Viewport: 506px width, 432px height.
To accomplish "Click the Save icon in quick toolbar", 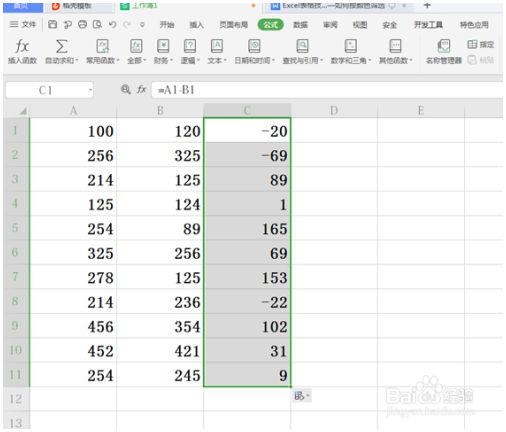I will point(52,24).
